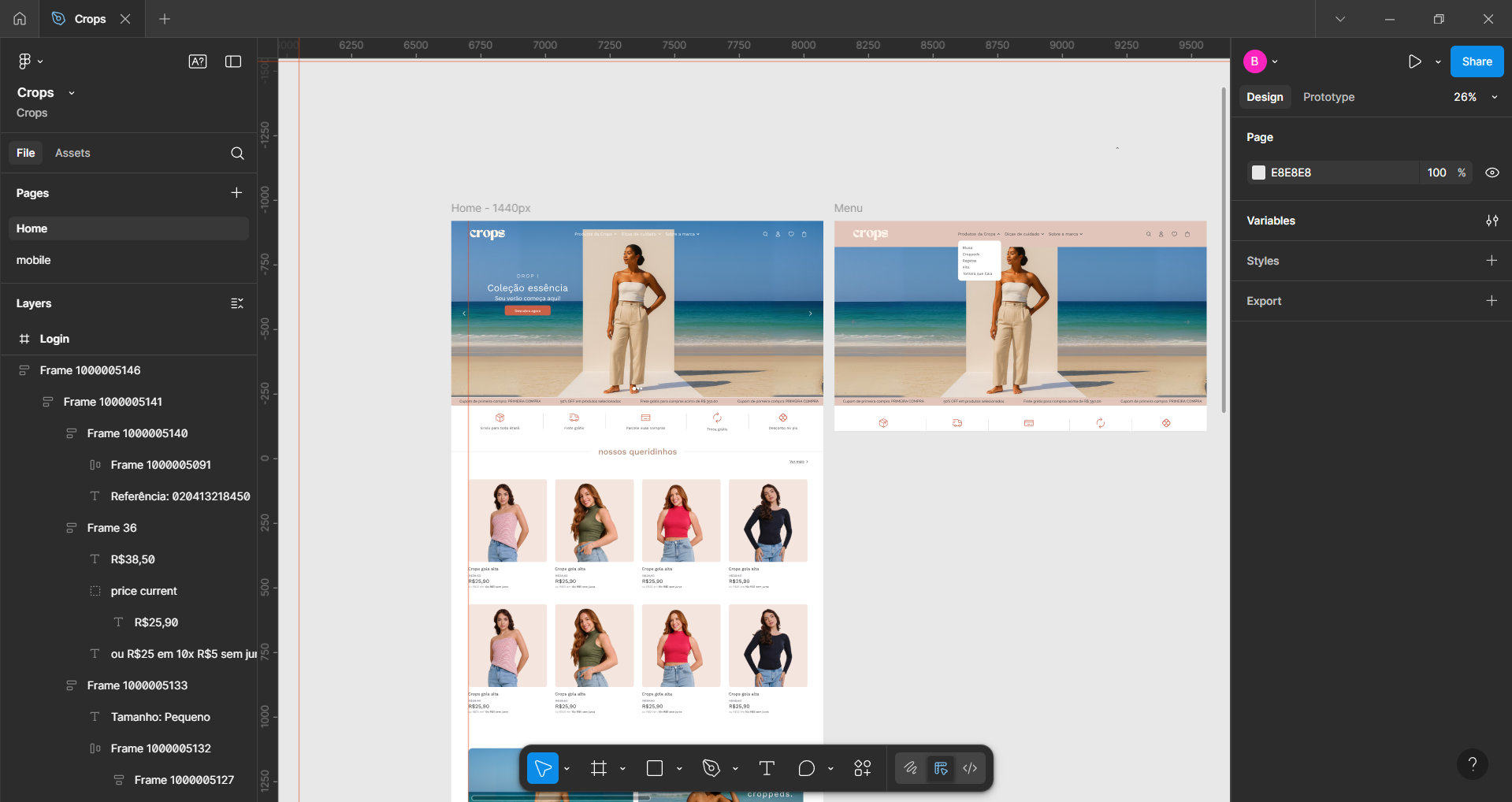Toggle the sidebar panel layout icon
Viewport: 1512px width, 802px height.
[x=233, y=61]
